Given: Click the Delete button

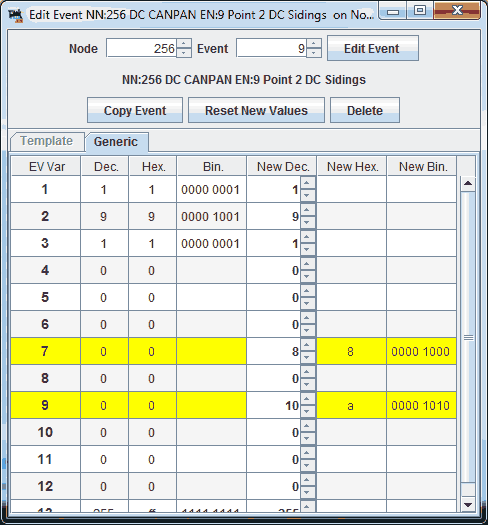Looking at the screenshot, I should pyautogui.click(x=365, y=110).
